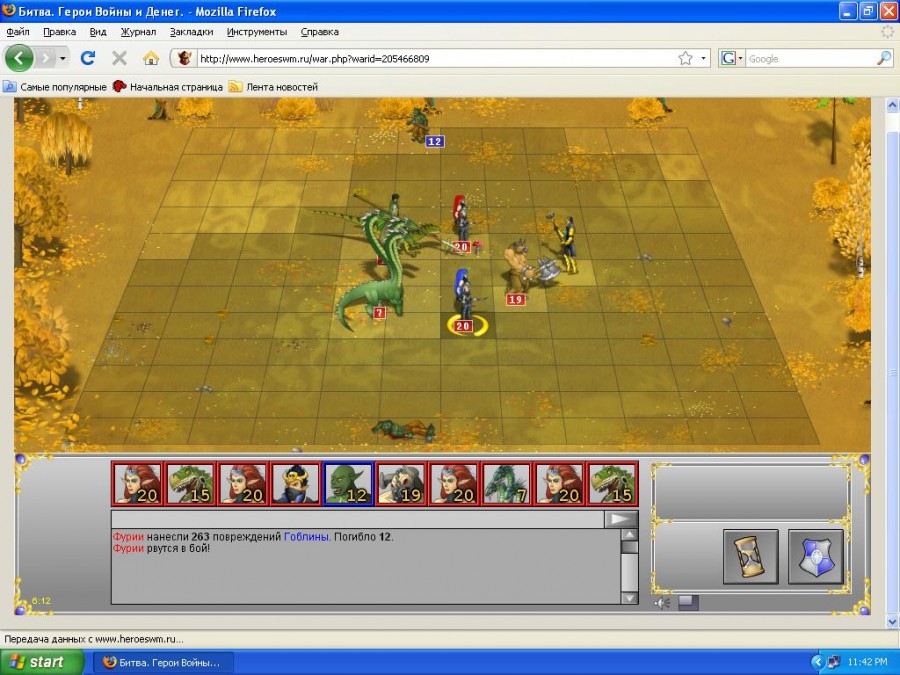This screenshot has height=675, width=900.
Task: Open the Вид menu
Action: (98, 32)
